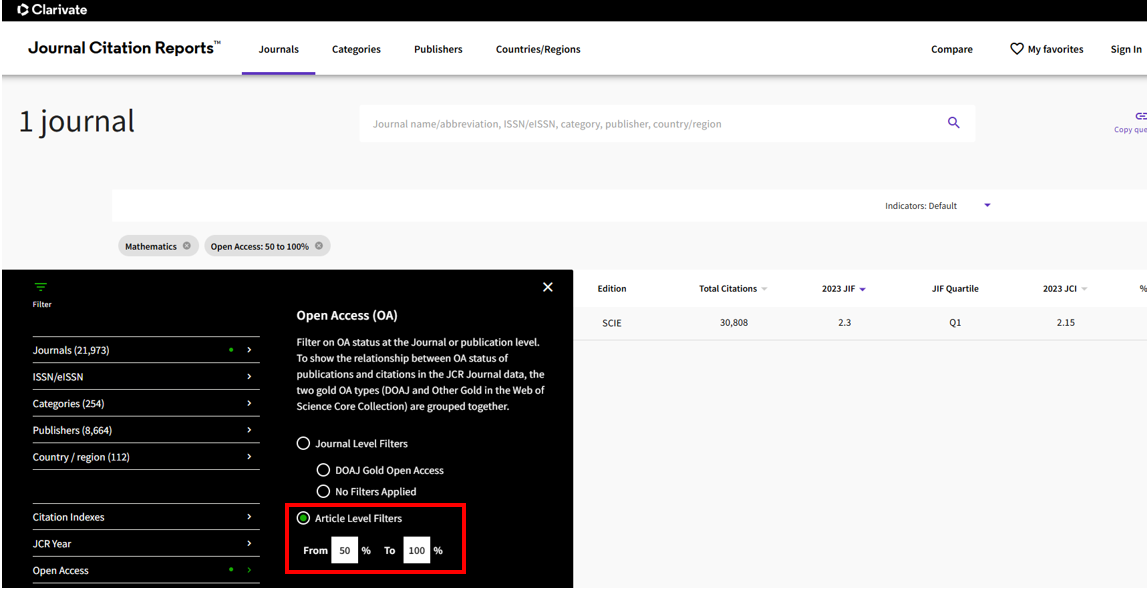Expand the Open Access filter

tap(146, 570)
